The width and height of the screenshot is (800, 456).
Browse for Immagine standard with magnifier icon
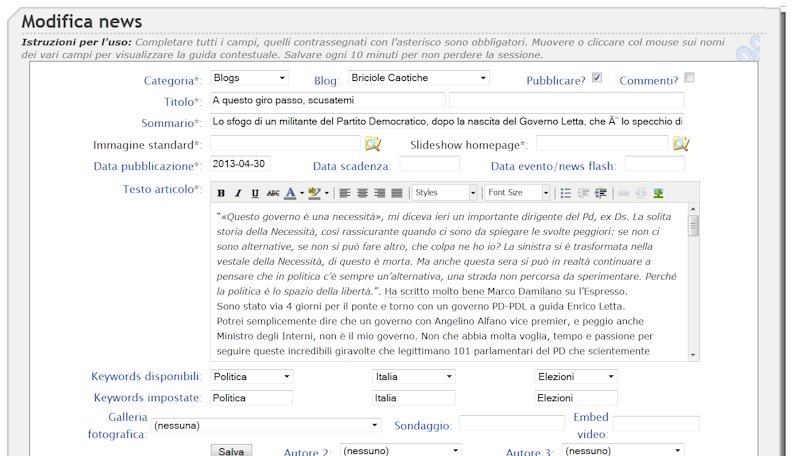tap(373, 144)
